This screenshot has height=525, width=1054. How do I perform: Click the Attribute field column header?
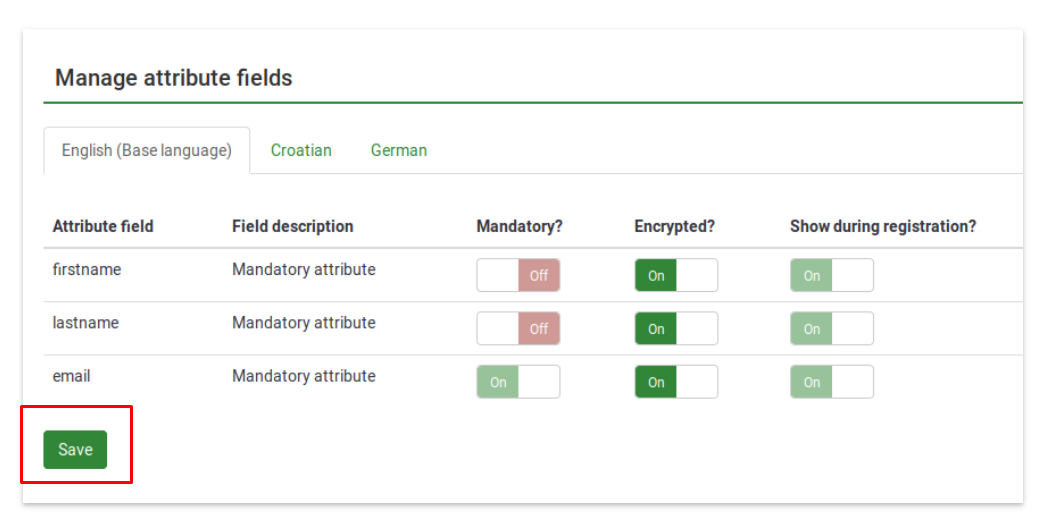click(x=103, y=226)
